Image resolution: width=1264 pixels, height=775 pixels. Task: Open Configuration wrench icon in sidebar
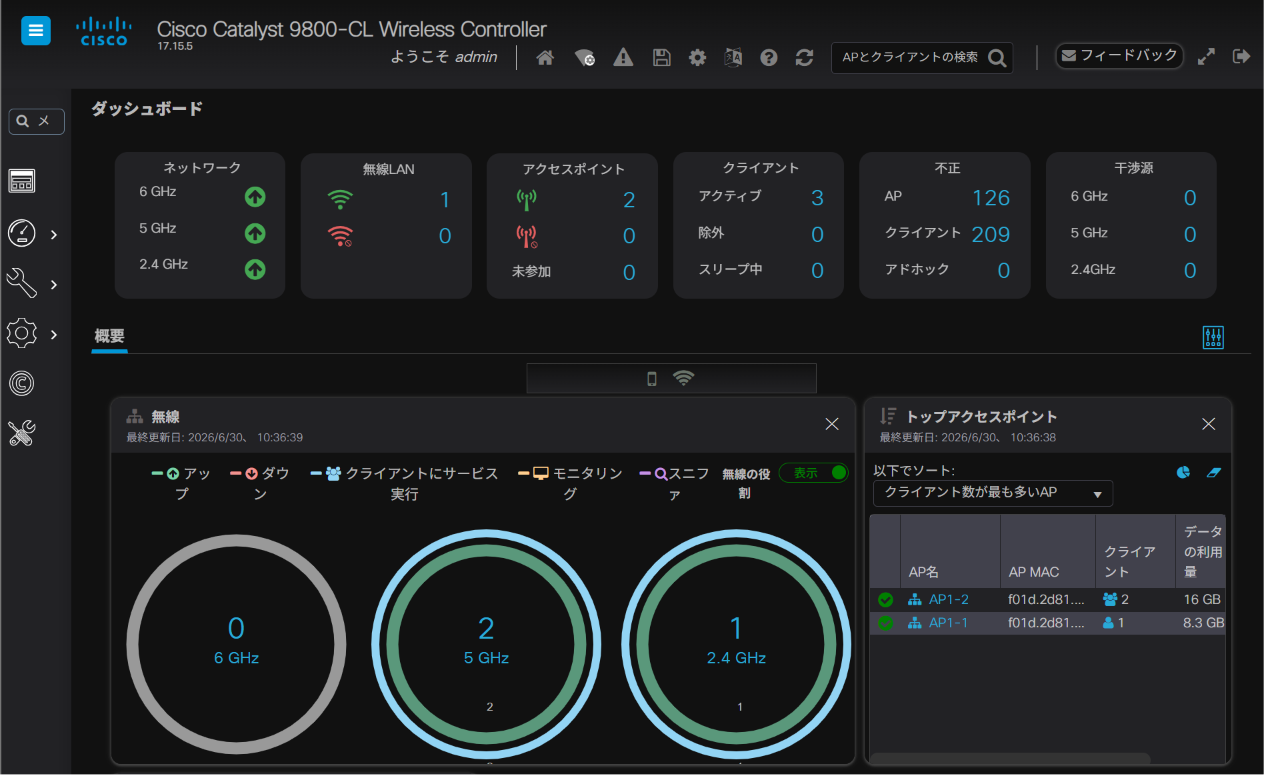[x=22, y=284]
